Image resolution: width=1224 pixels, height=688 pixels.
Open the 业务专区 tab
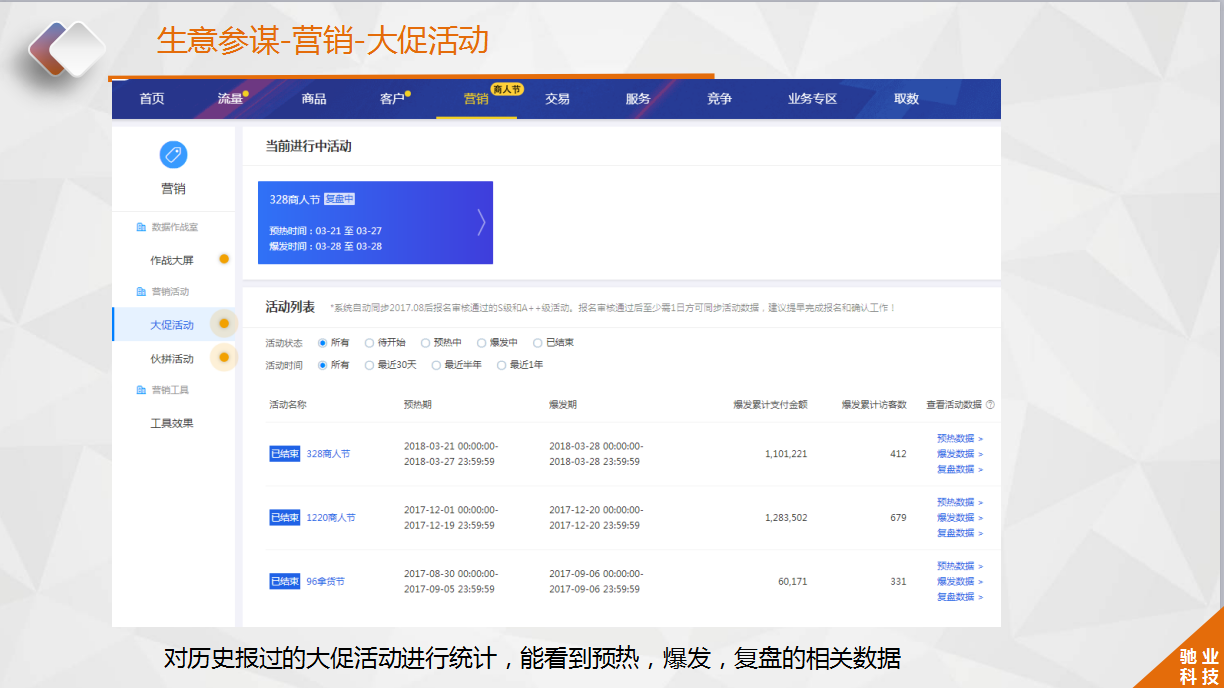point(812,99)
